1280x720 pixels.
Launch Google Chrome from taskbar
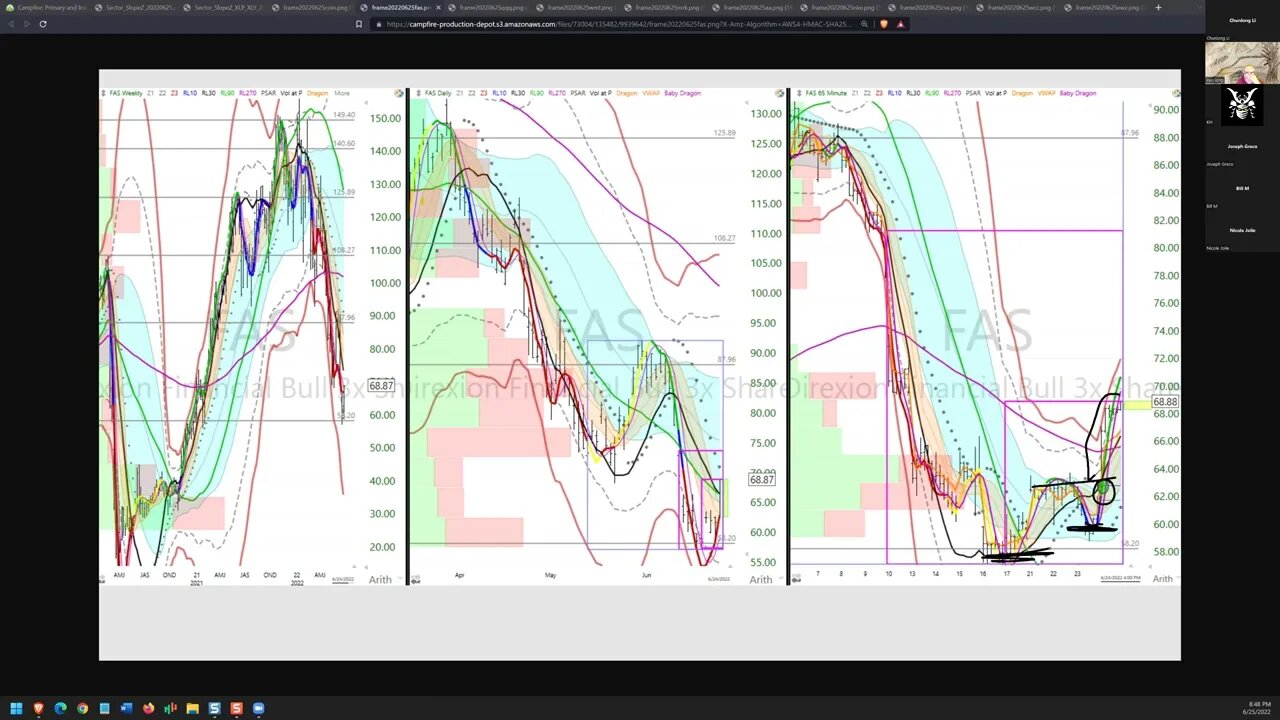pyautogui.click(x=82, y=708)
